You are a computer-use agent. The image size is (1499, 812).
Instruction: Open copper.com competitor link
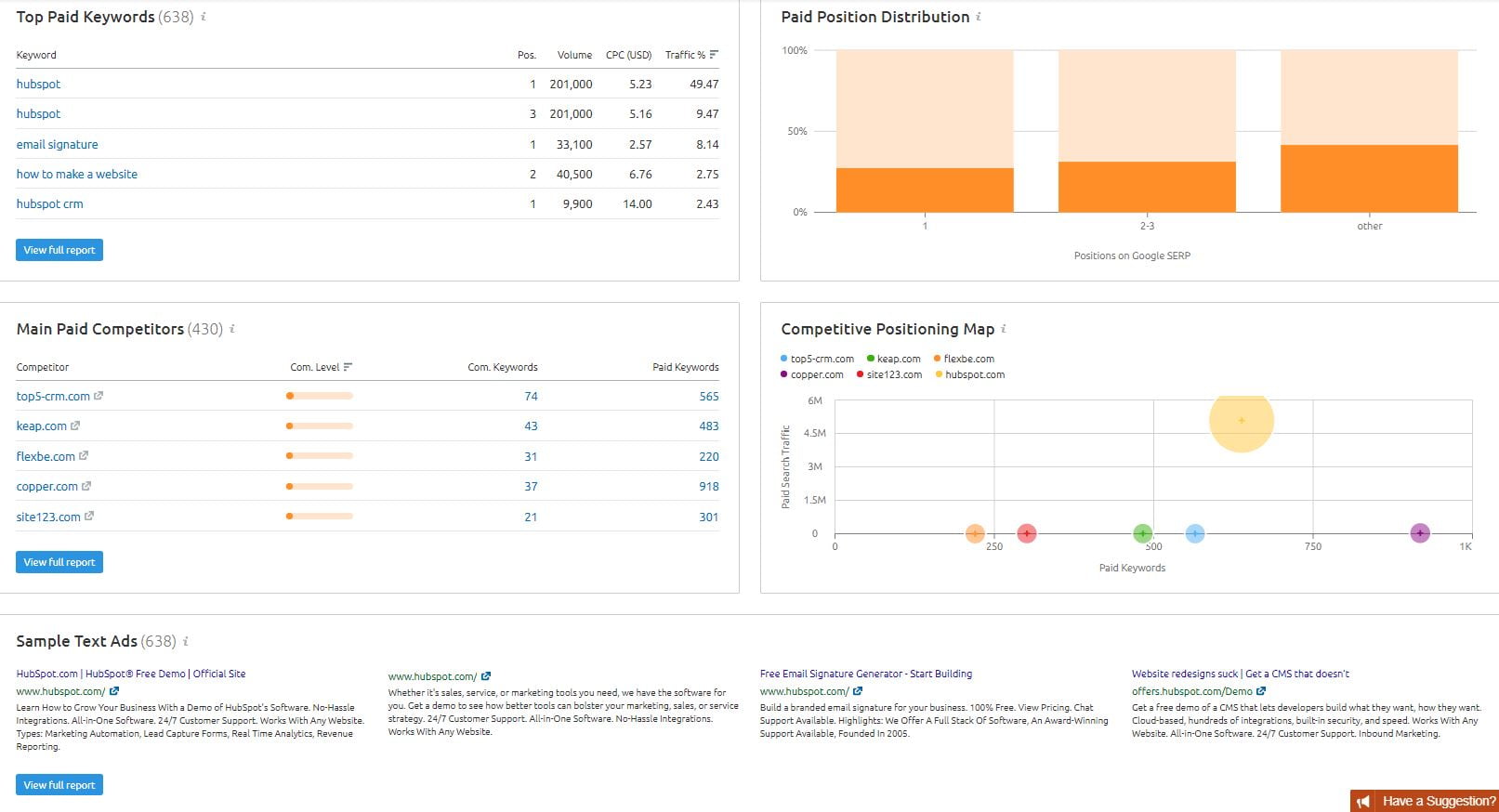(x=46, y=486)
